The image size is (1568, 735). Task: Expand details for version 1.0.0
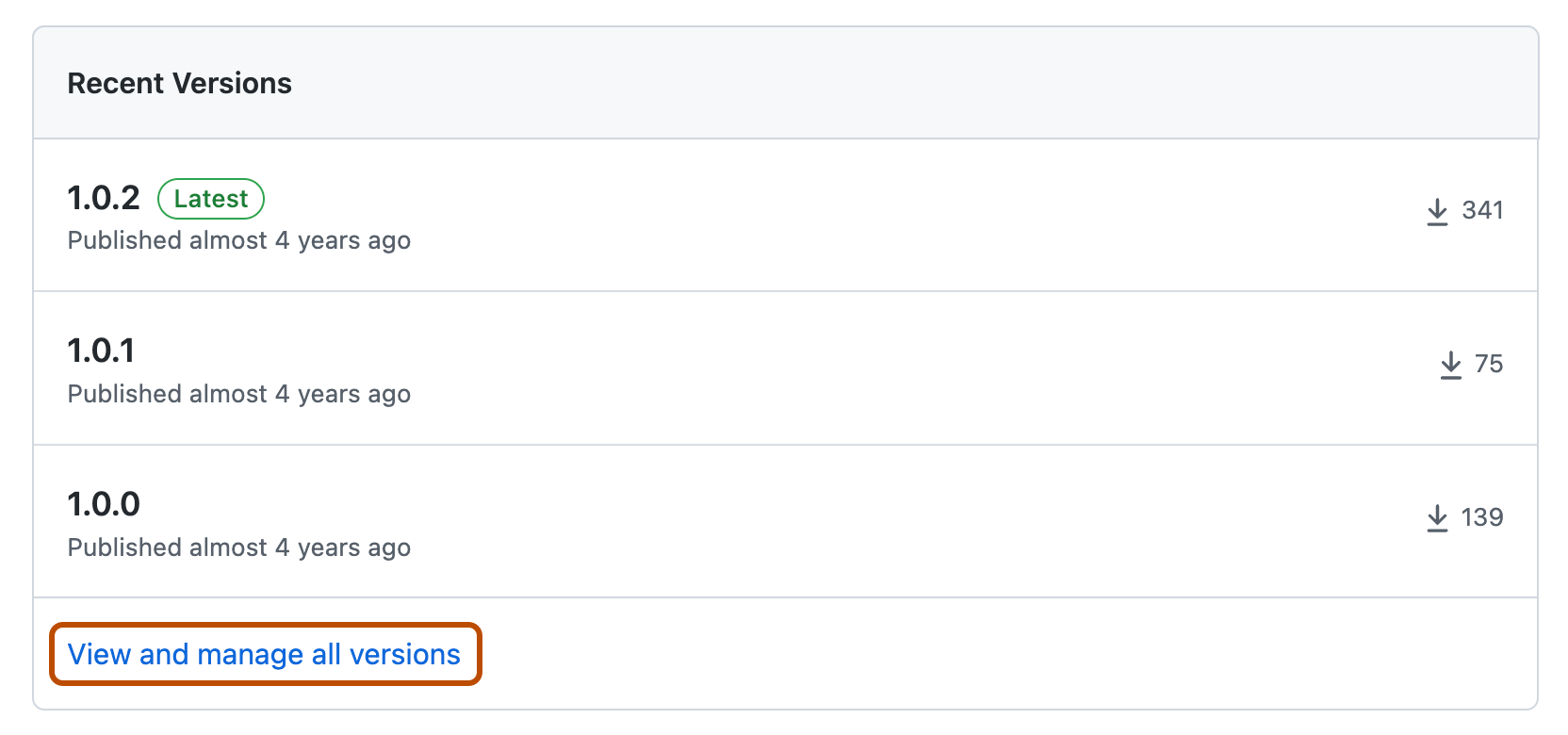(104, 504)
